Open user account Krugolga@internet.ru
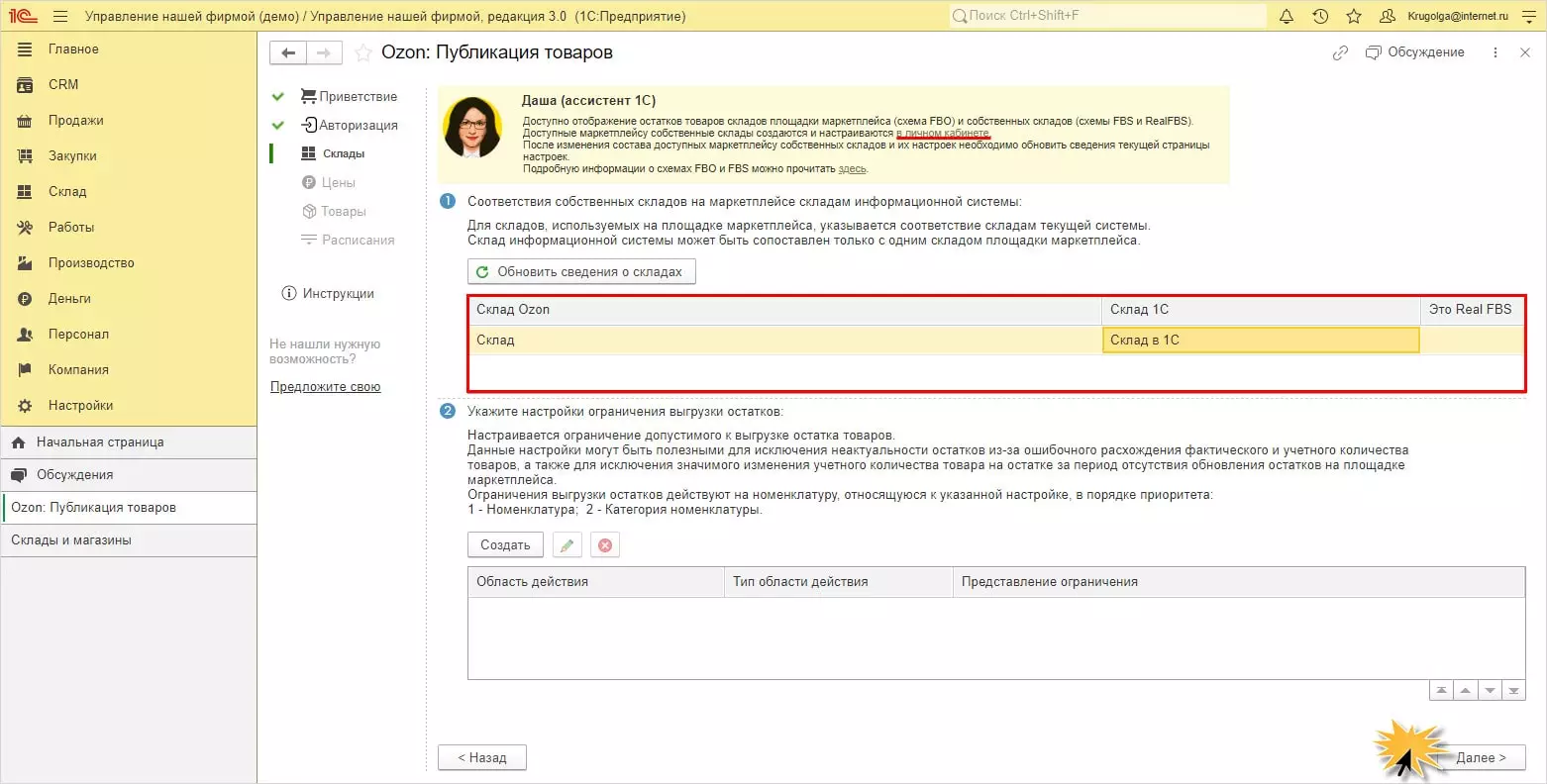 pos(1444,16)
